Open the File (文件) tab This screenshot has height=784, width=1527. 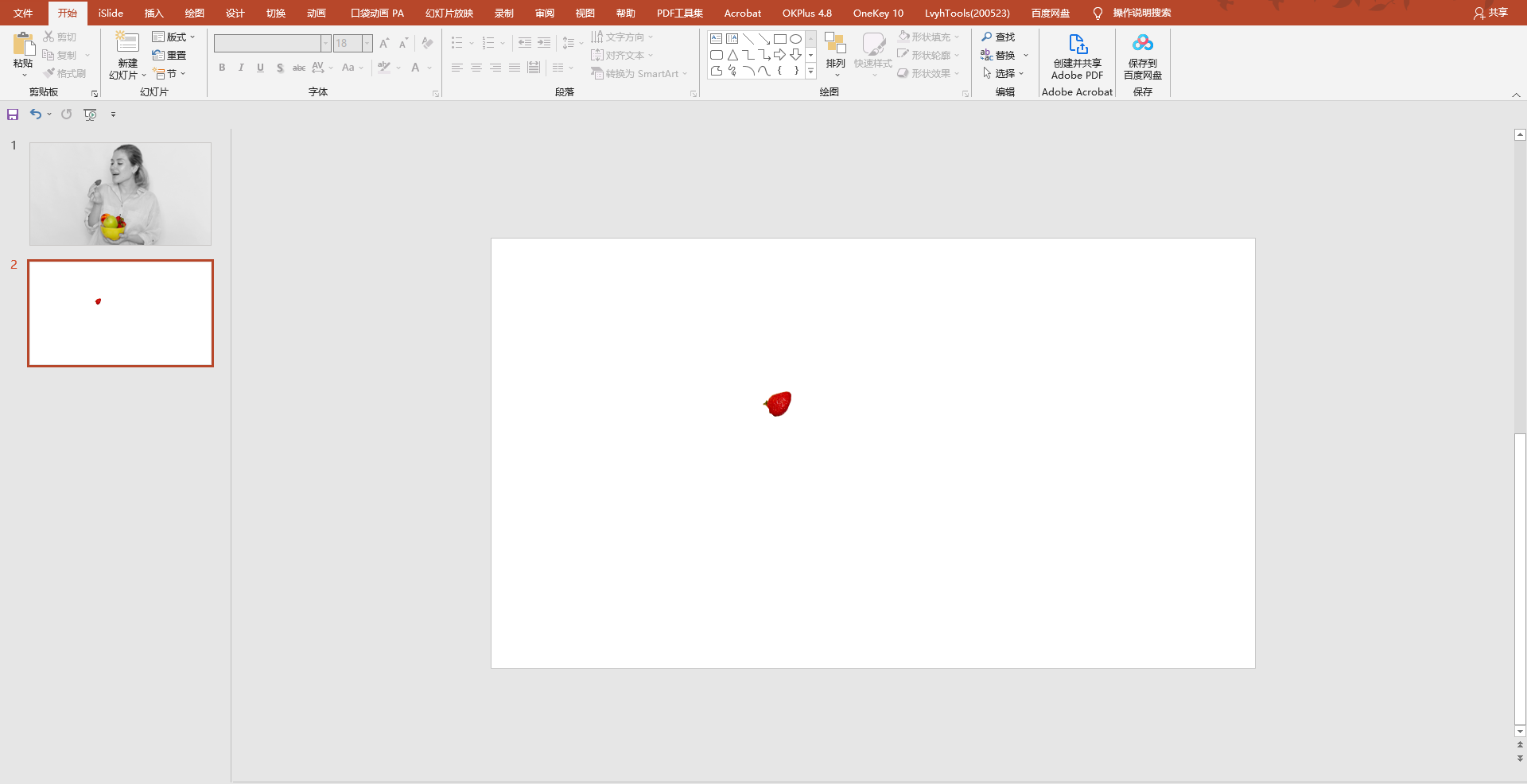23,13
